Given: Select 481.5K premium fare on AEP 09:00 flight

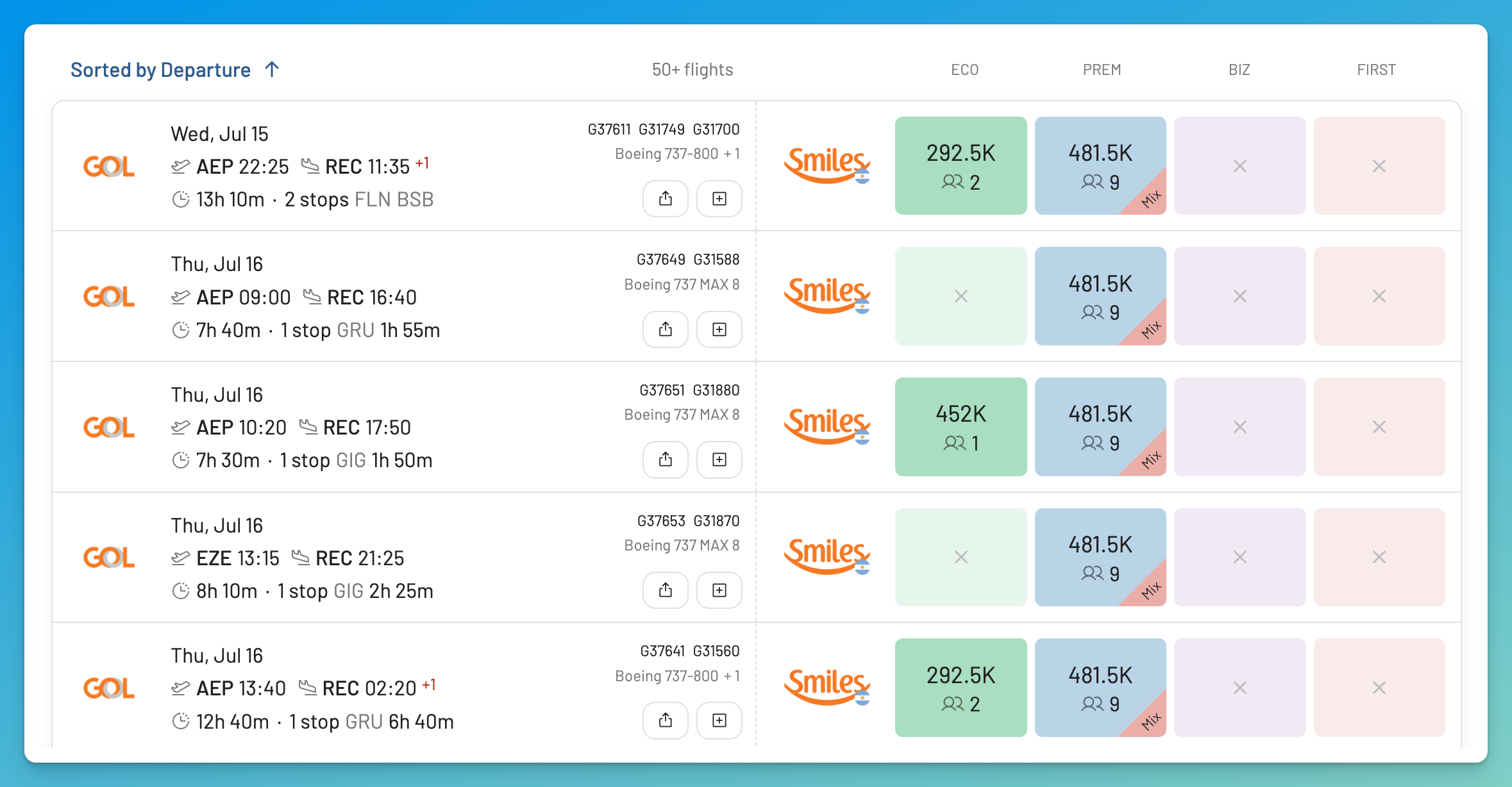Looking at the screenshot, I should (x=1100, y=296).
